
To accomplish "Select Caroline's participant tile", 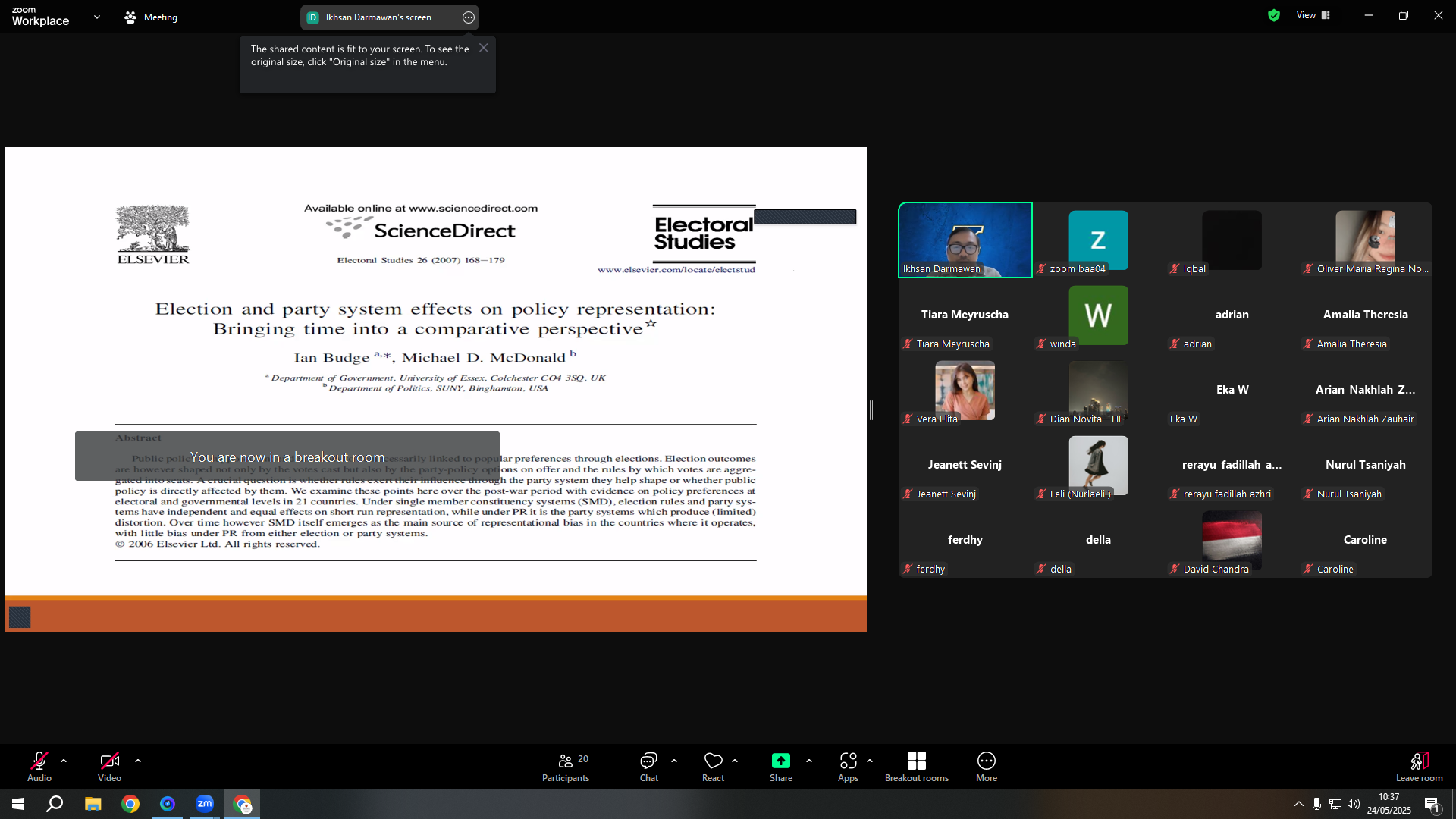I will (1365, 540).
